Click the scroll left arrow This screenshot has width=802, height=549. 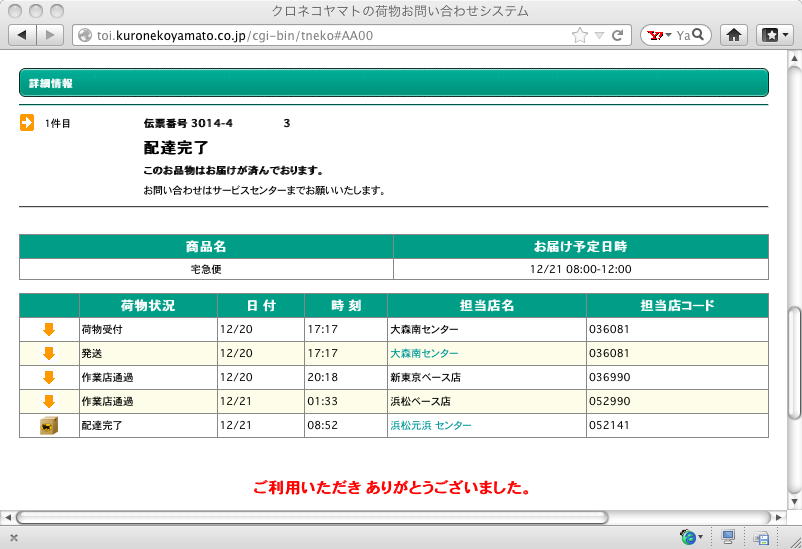(x=7, y=517)
